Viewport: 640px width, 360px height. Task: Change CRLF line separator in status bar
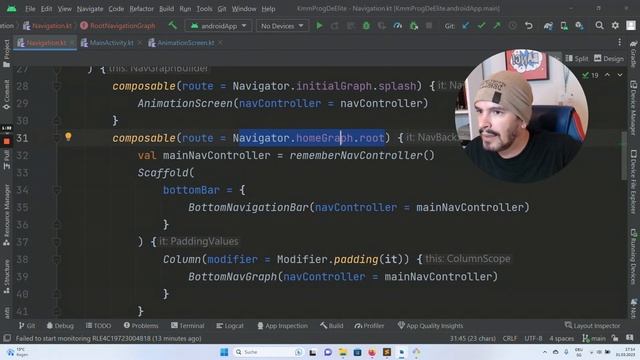tap(510, 338)
